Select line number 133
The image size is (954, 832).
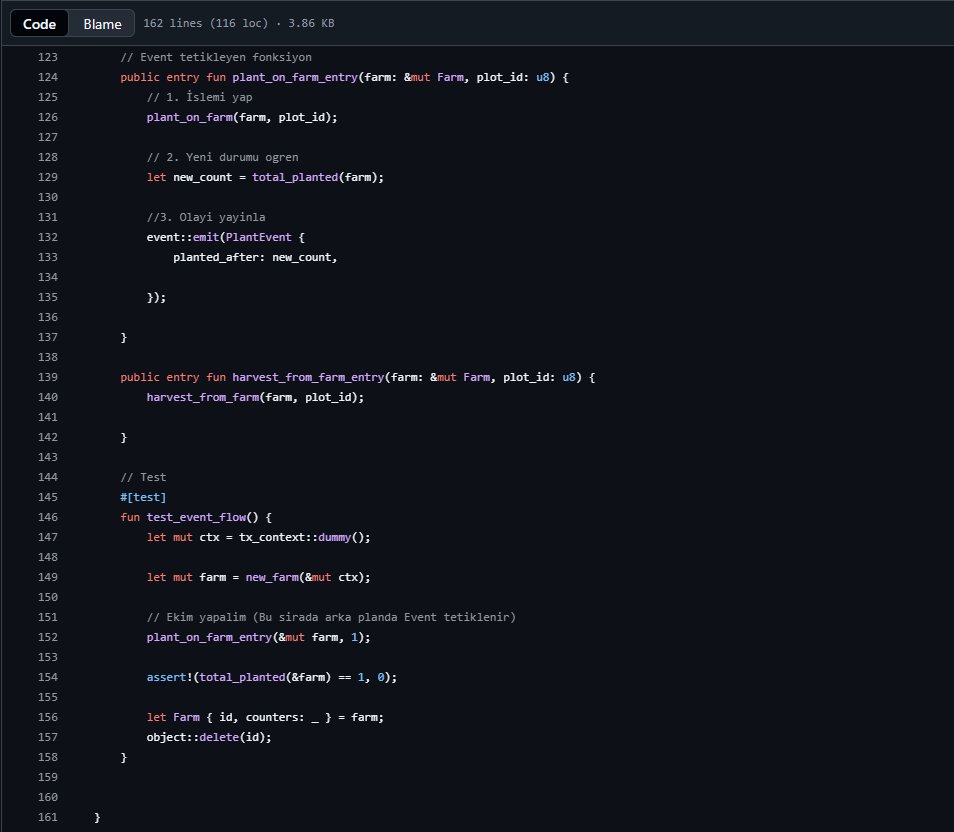[47, 257]
